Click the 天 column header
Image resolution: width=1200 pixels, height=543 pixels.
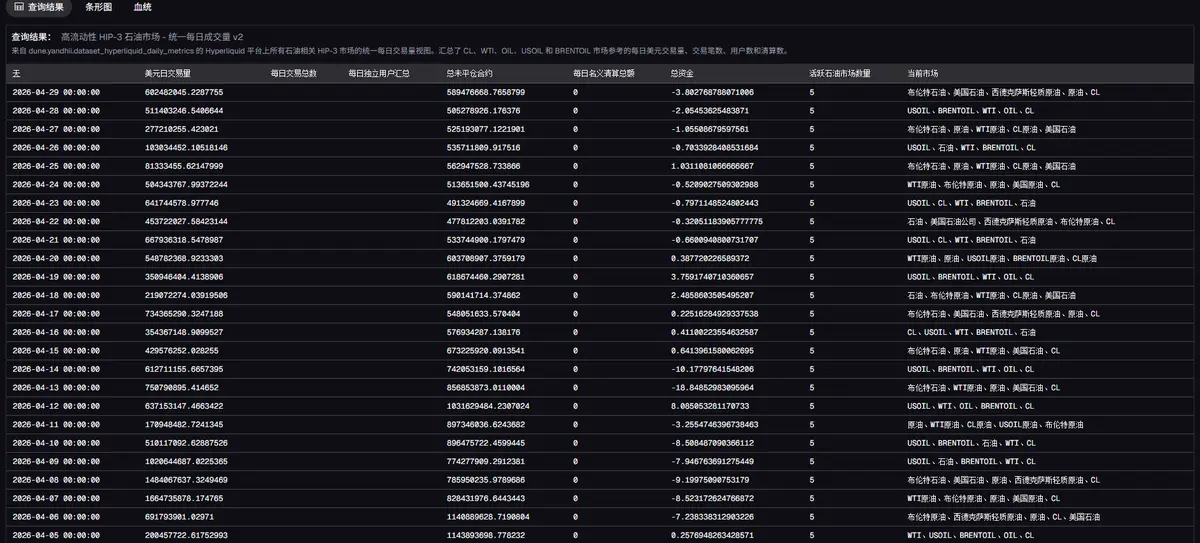(16, 73)
